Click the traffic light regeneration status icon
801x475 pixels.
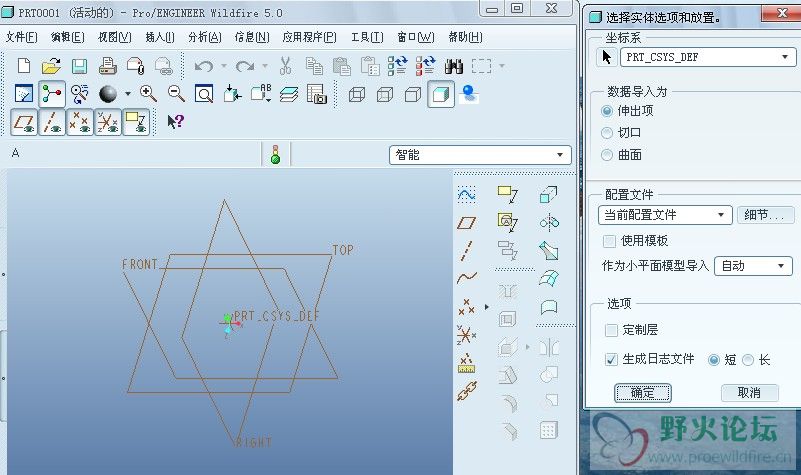[275, 154]
